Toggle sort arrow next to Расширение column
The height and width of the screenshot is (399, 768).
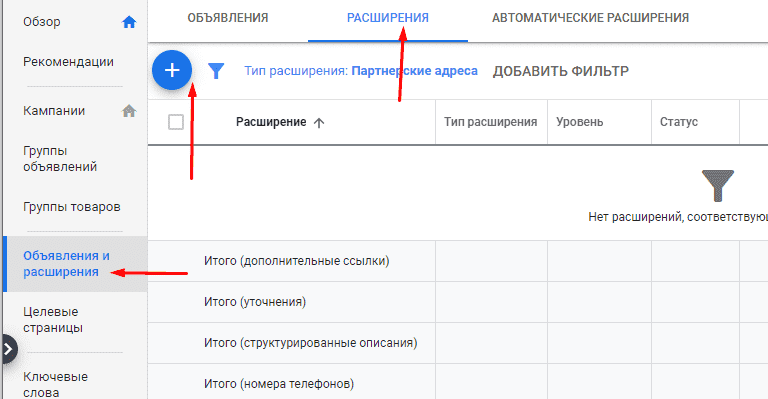[x=319, y=122]
